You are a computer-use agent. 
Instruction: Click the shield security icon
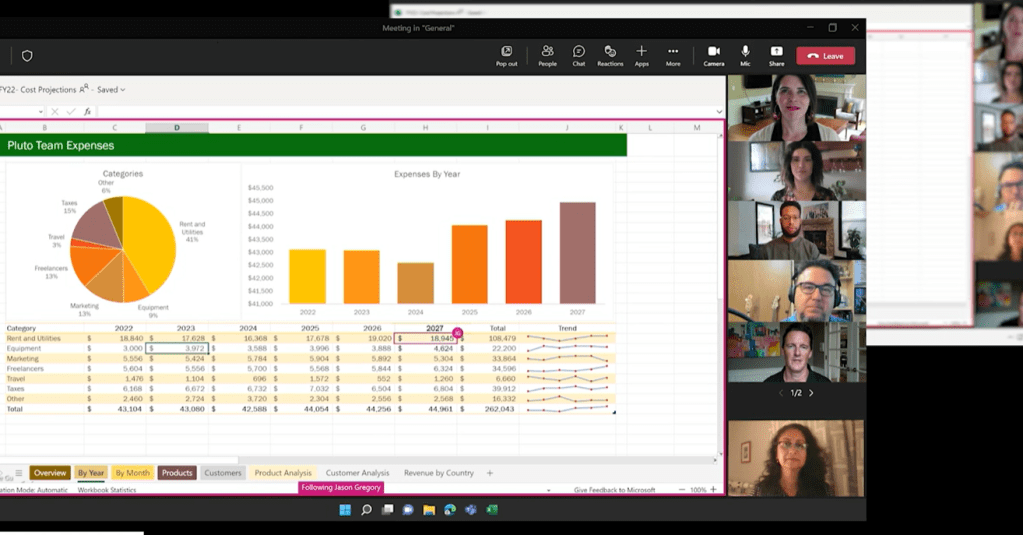point(27,56)
